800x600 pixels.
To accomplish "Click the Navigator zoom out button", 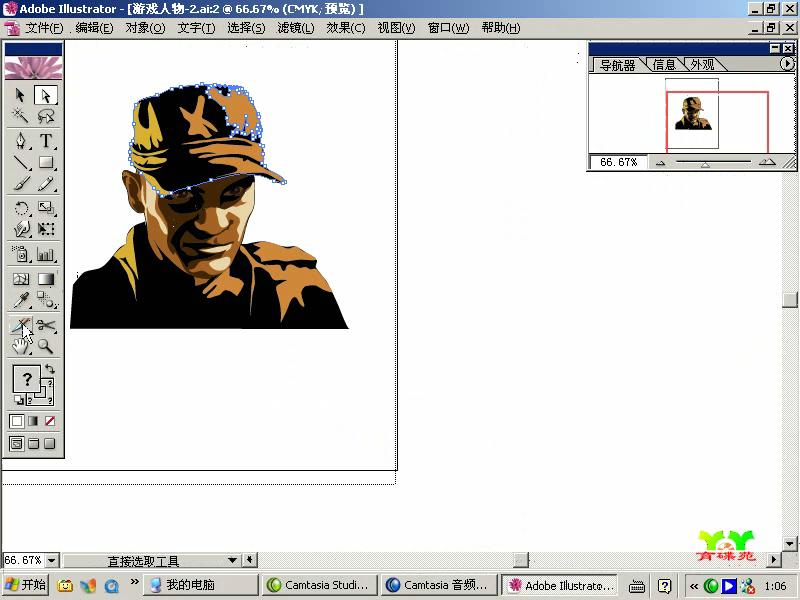I will coord(660,163).
